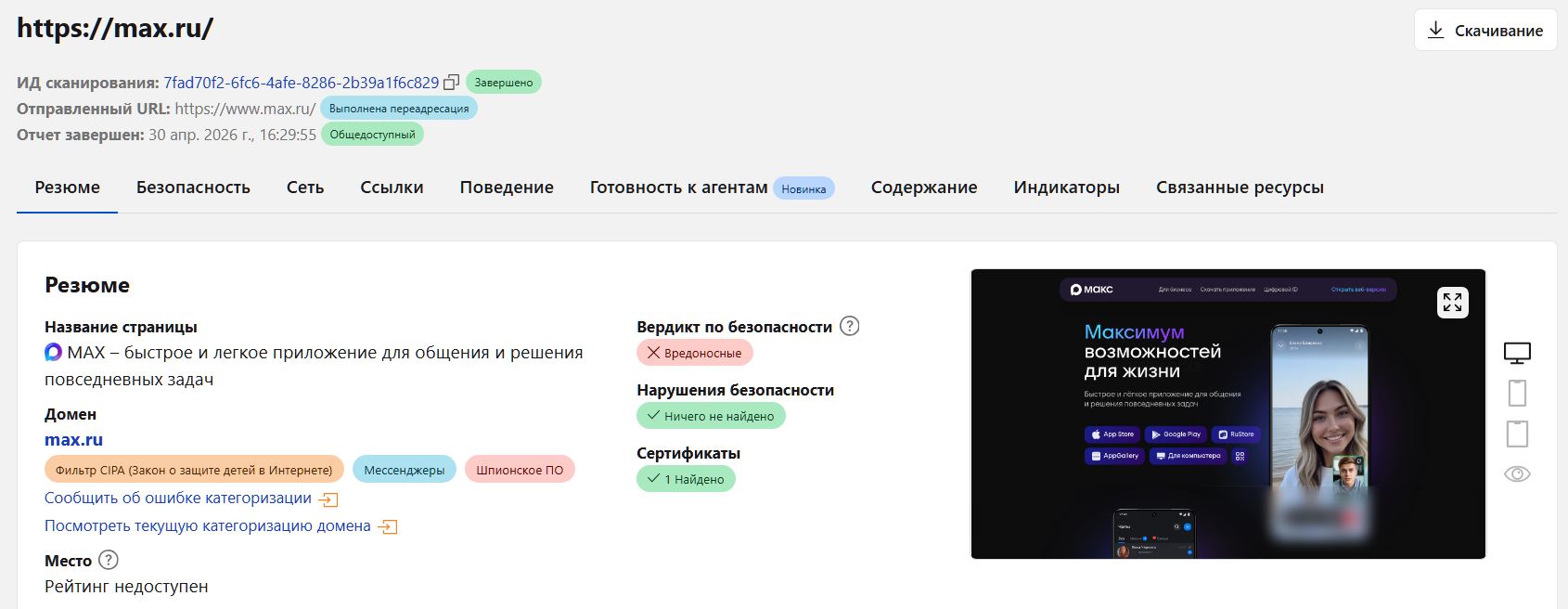1568x609 pixels.
Task: Open the Готовность к агентам tab
Action: [678, 188]
